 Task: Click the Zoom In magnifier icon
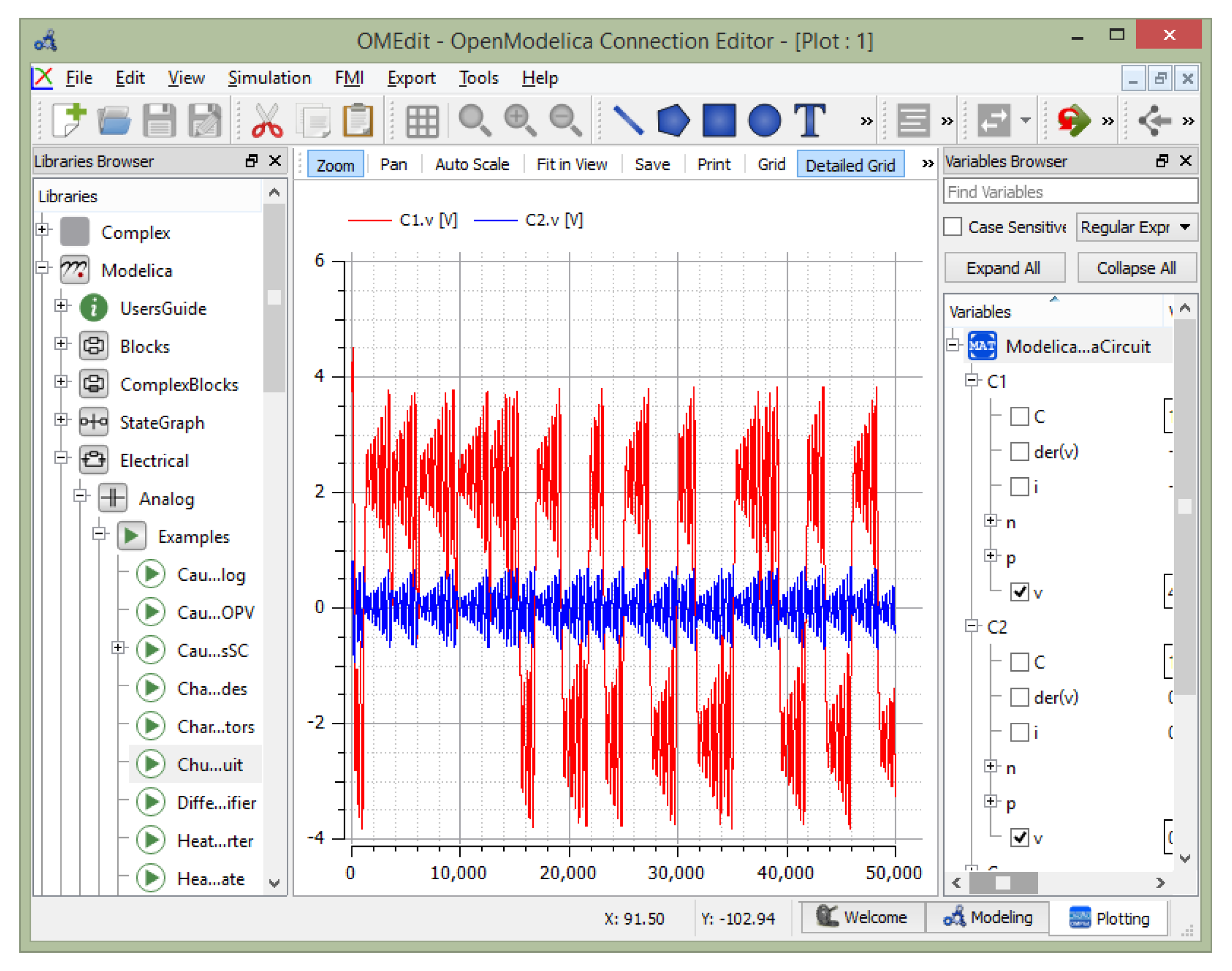(x=520, y=120)
